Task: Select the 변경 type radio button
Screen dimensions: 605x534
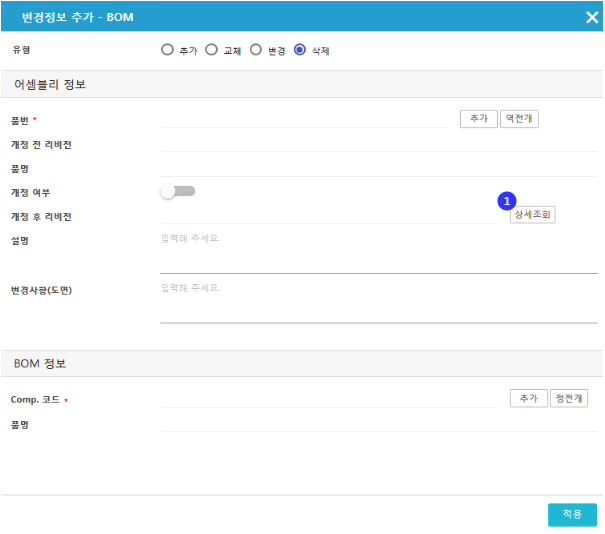Action: (256, 50)
